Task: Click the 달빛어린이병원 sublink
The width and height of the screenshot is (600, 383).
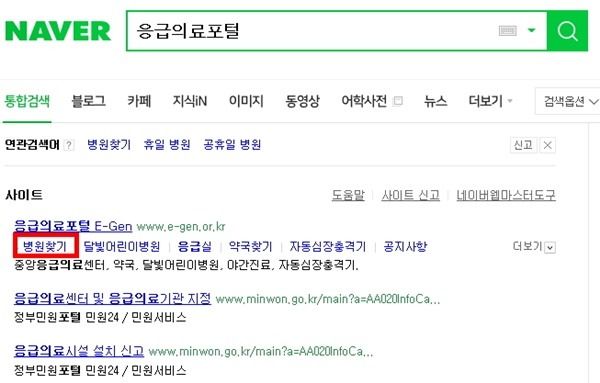Action: click(x=122, y=246)
